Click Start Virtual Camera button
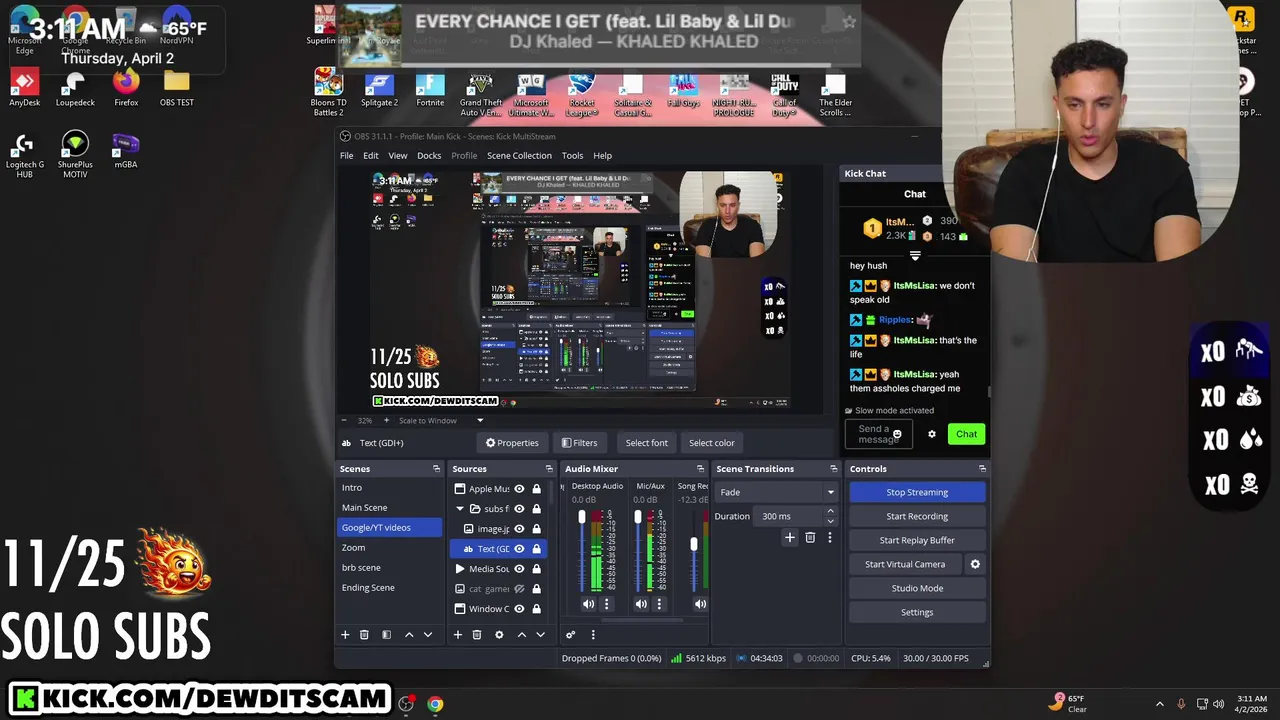Image resolution: width=1280 pixels, height=720 pixels. pos(905,564)
